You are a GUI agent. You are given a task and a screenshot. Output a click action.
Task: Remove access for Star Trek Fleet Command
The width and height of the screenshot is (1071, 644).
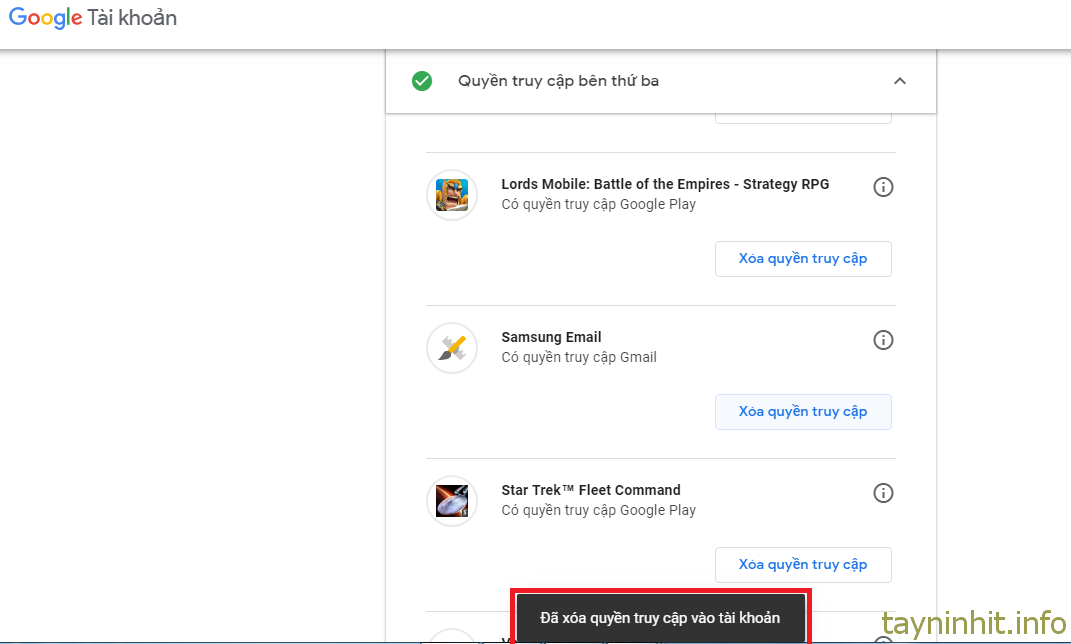tap(802, 565)
